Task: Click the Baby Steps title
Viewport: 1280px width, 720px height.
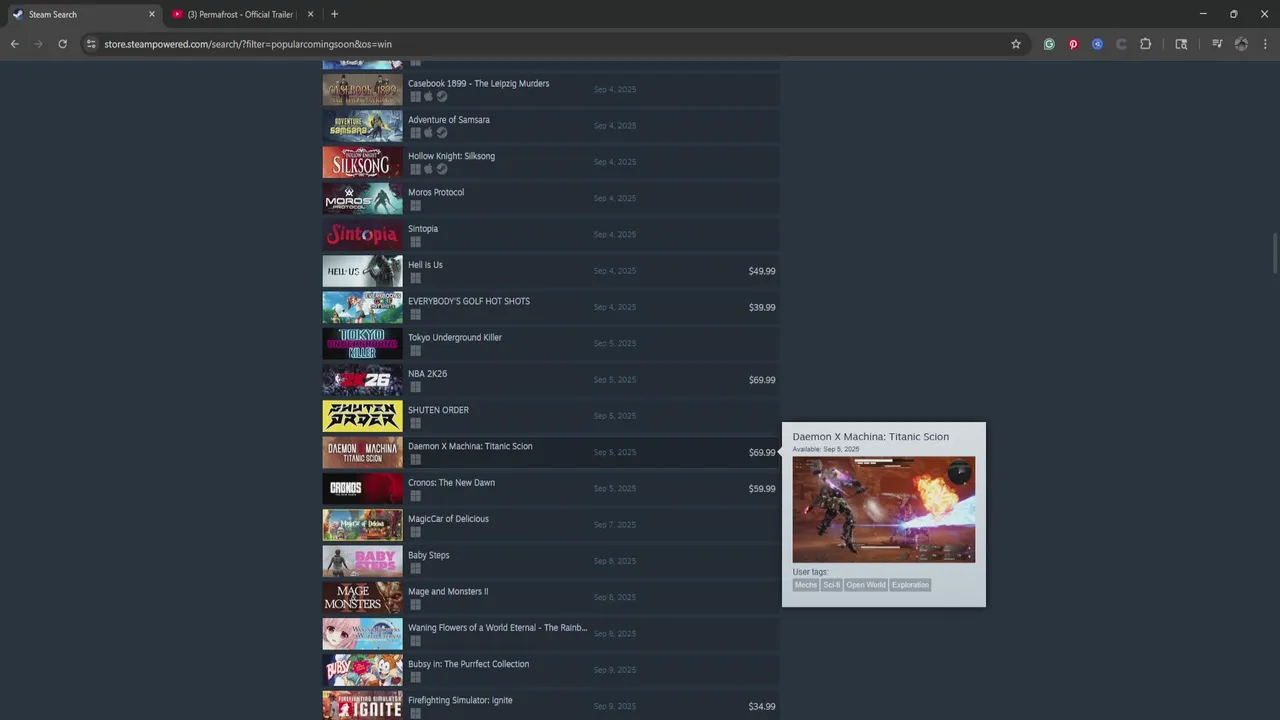Action: (x=428, y=555)
